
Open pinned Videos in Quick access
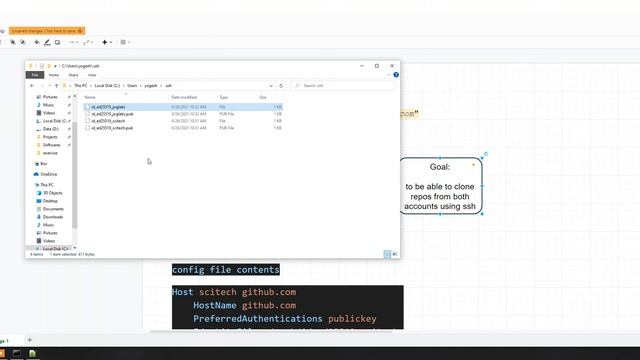click(49, 113)
